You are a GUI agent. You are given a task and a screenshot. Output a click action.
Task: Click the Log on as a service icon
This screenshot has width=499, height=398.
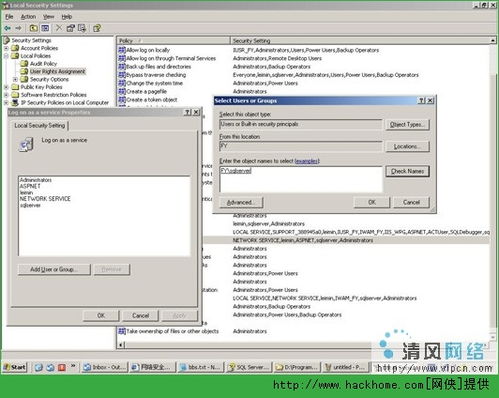coord(26,145)
